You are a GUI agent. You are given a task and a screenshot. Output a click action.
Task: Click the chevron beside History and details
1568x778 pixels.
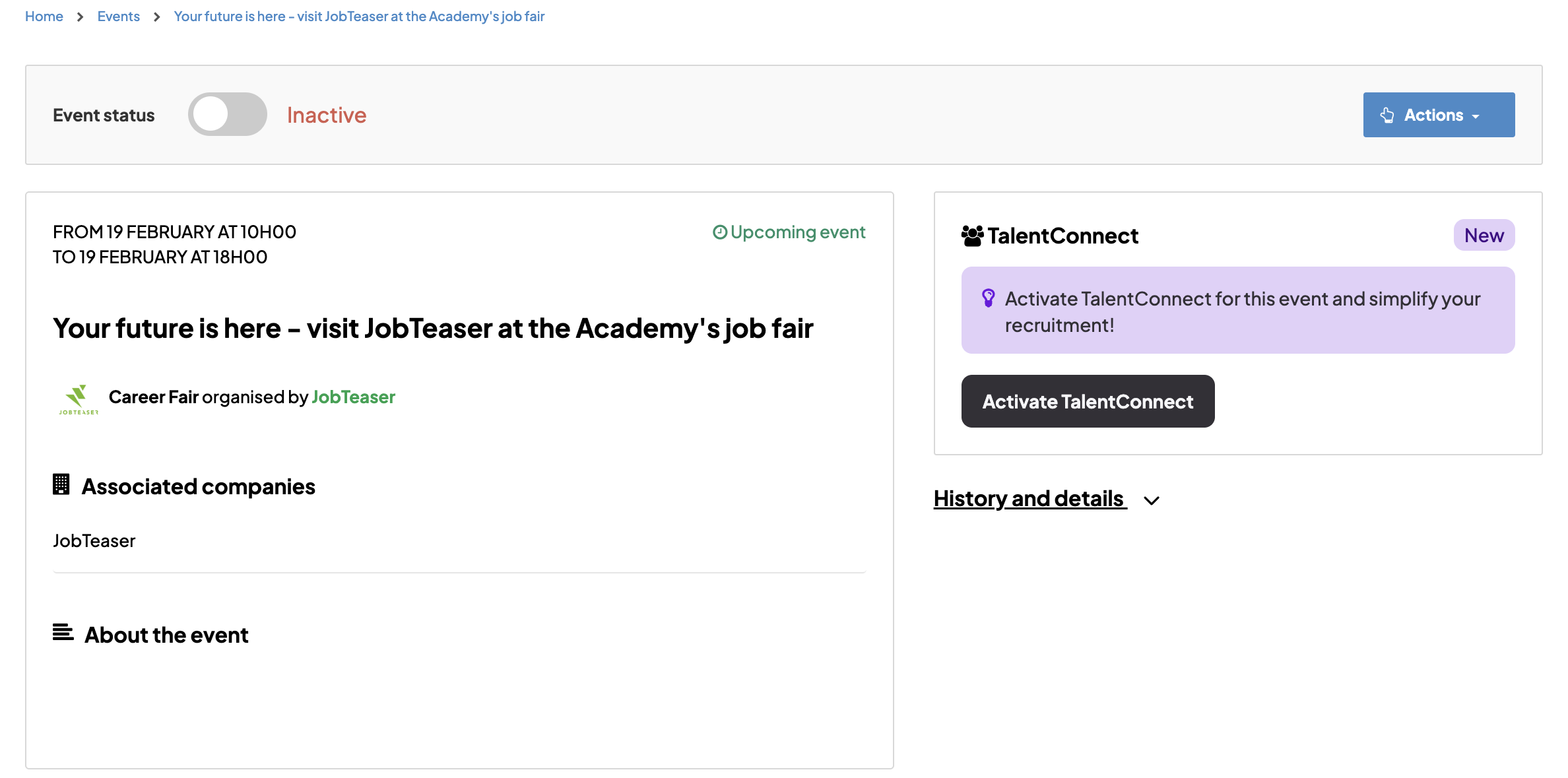(1152, 501)
